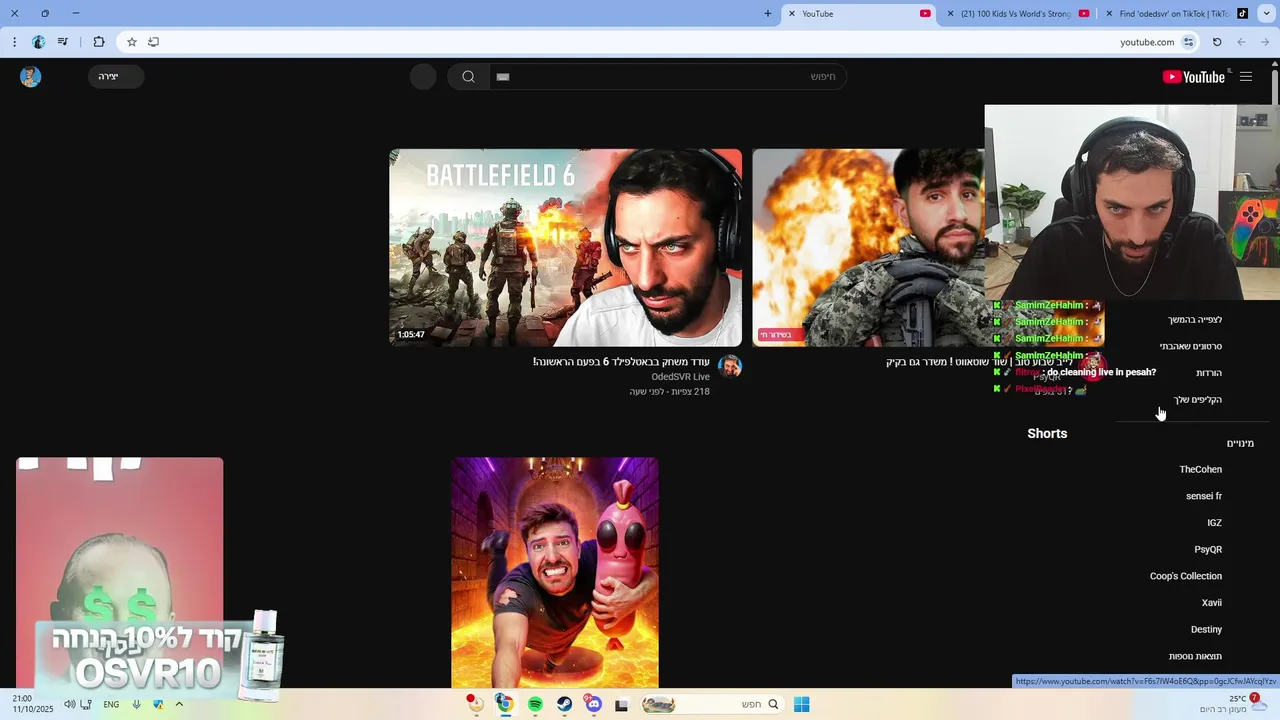
Task: Open the pink dollar-sign Short thumbnail
Action: pos(119,572)
